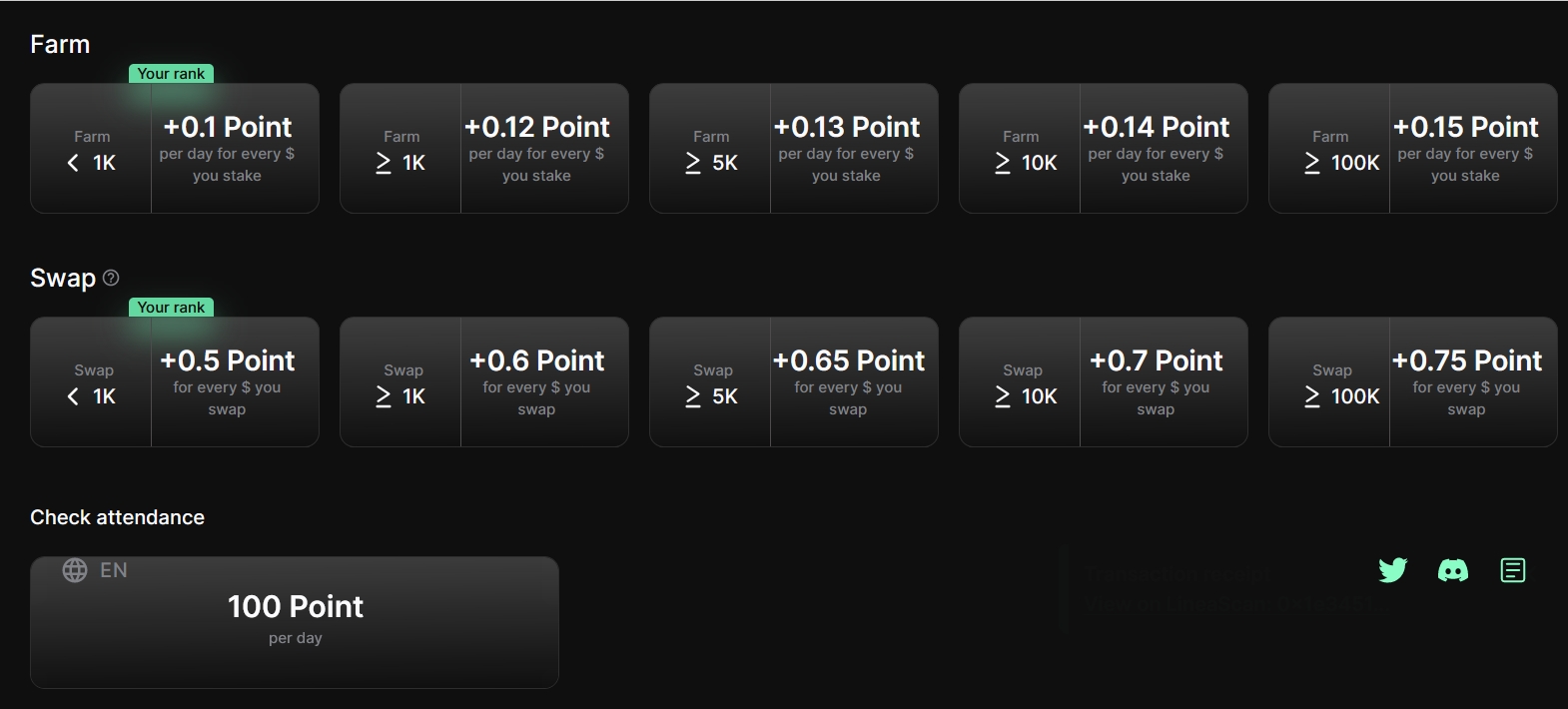The width and height of the screenshot is (1568, 709).
Task: Select the +0.5 Point swap tier card
Action: pyautogui.click(x=175, y=381)
